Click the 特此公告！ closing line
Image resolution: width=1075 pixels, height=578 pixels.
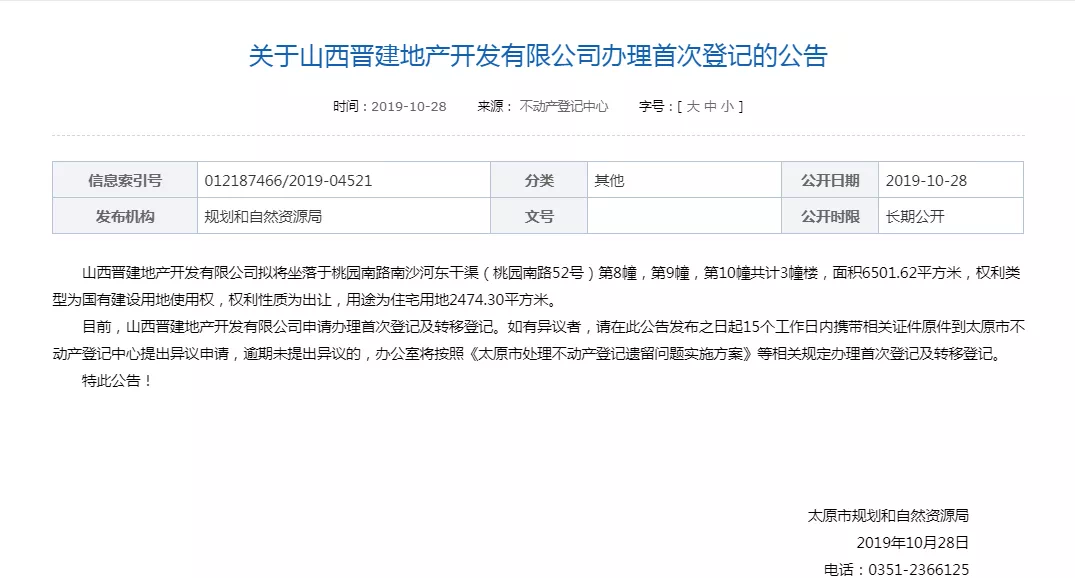tap(117, 381)
